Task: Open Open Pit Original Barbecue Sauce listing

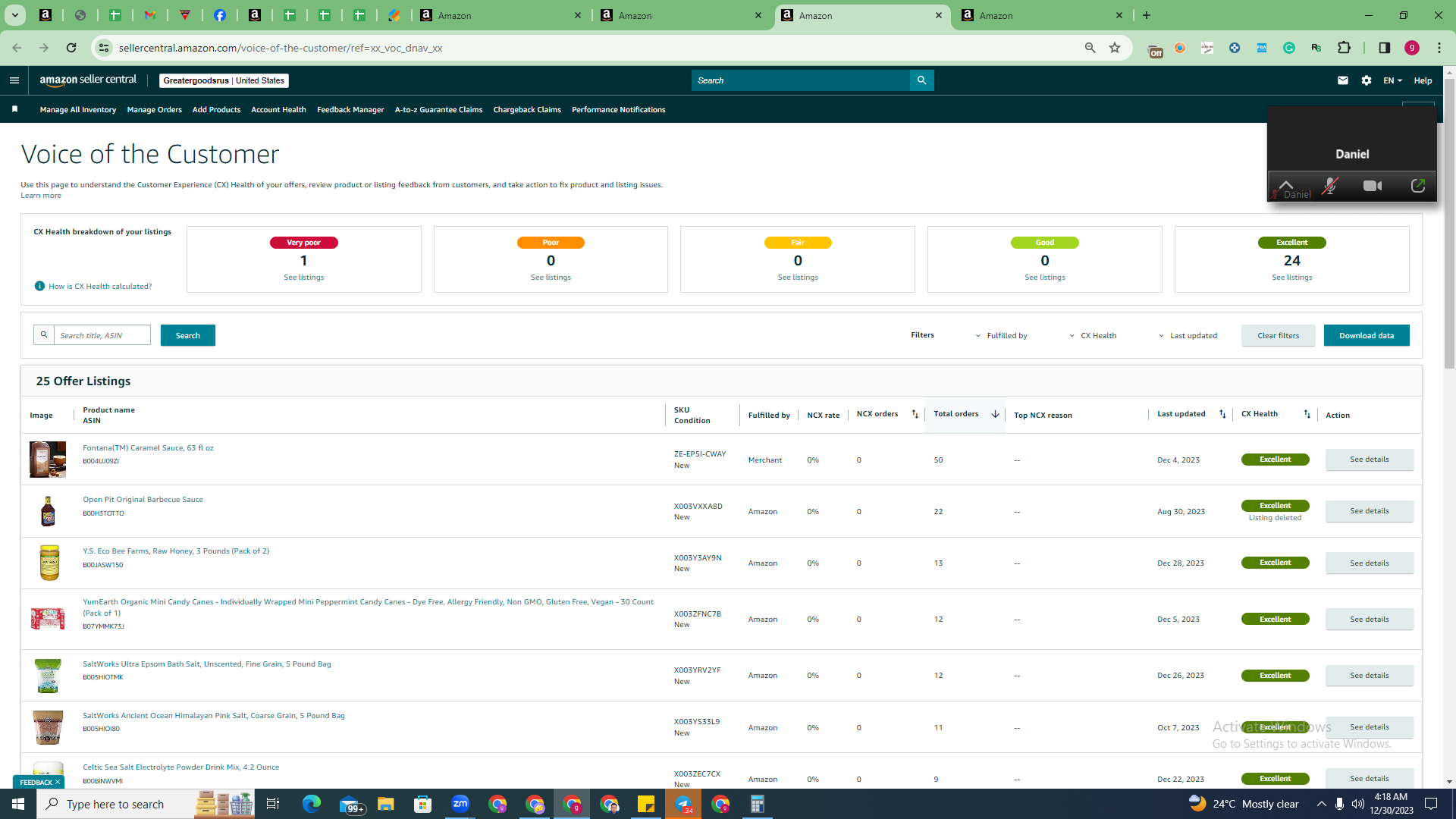Action: (143, 500)
